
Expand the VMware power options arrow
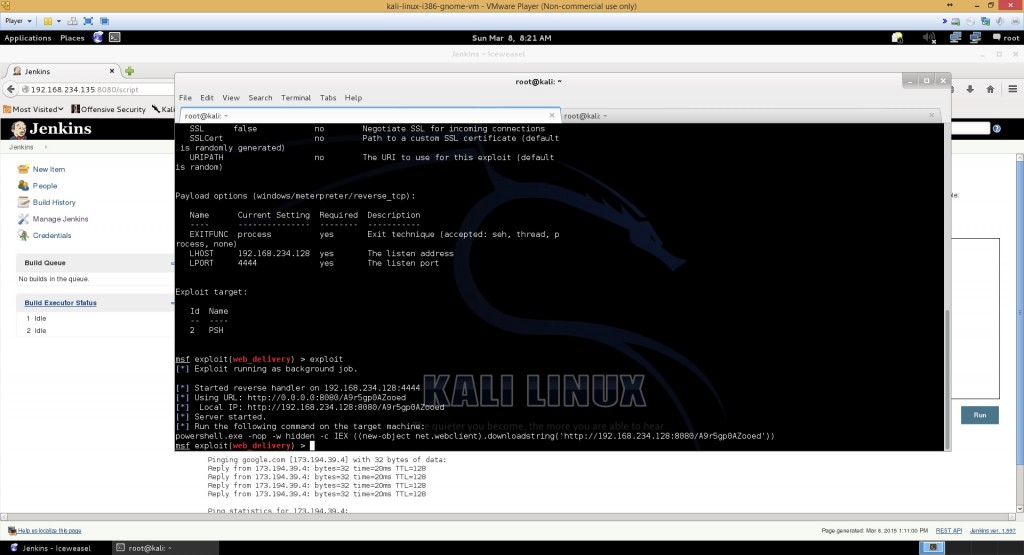[x=59, y=21]
